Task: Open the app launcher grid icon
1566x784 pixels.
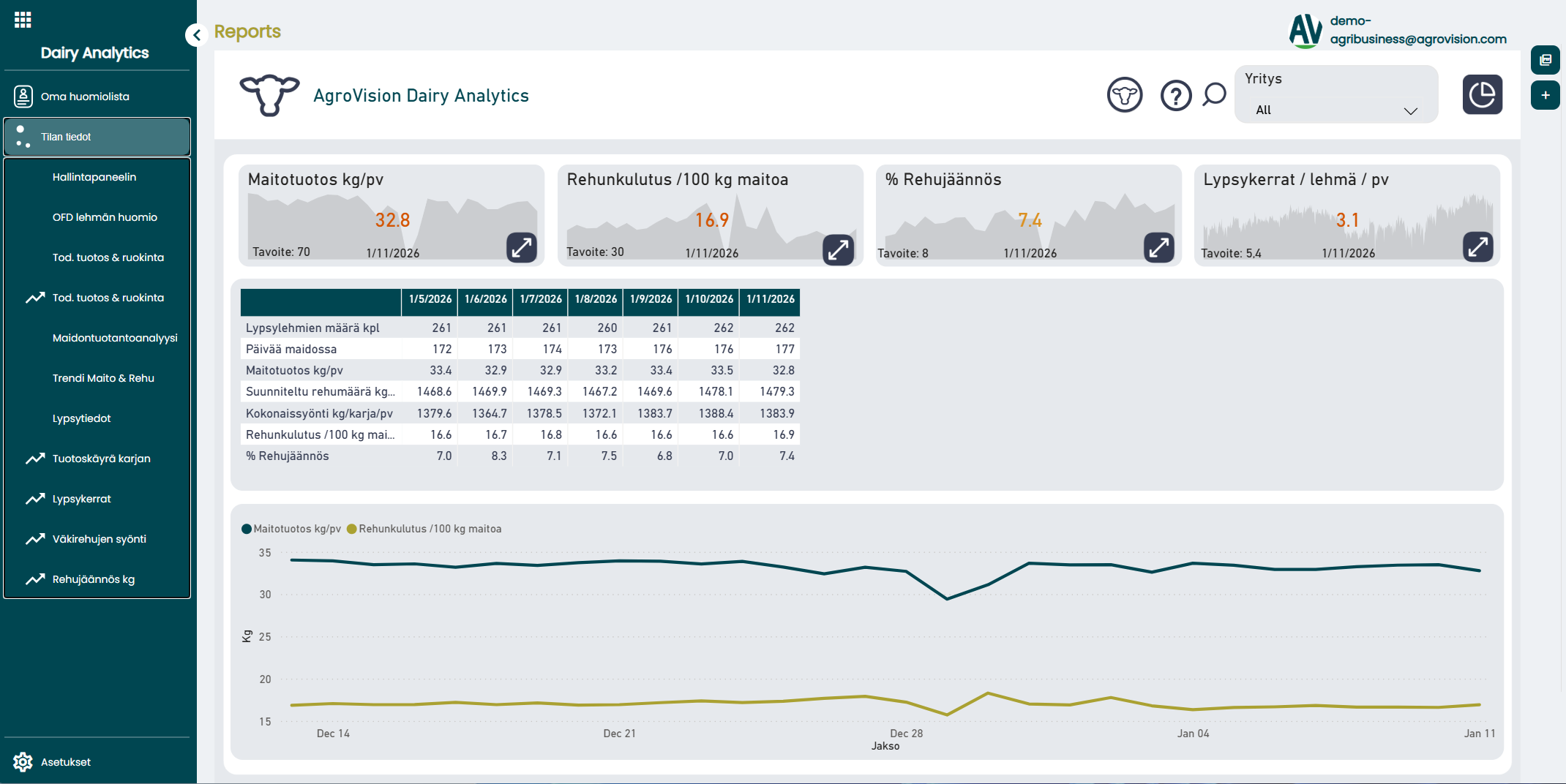Action: coord(23,20)
